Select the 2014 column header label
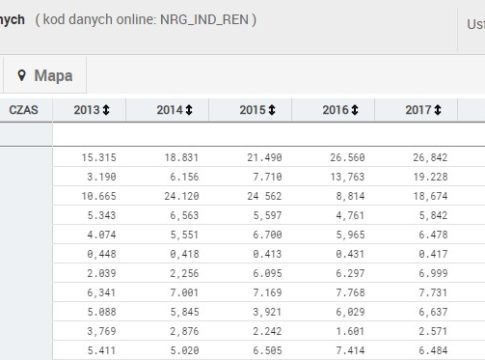Viewport: 485px width, 360px height. [170, 110]
